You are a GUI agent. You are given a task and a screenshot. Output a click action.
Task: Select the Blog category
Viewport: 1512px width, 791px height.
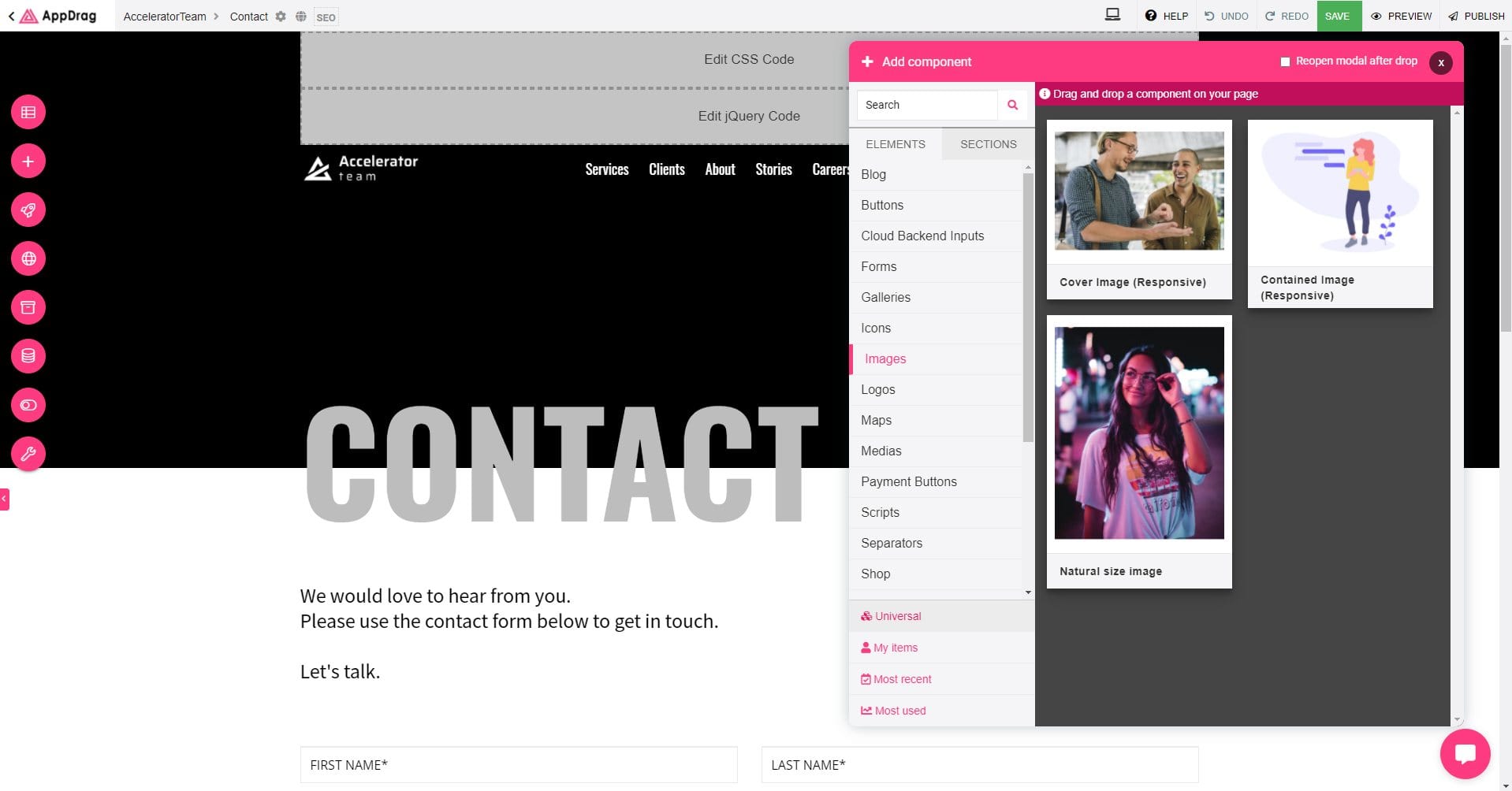[936, 175]
